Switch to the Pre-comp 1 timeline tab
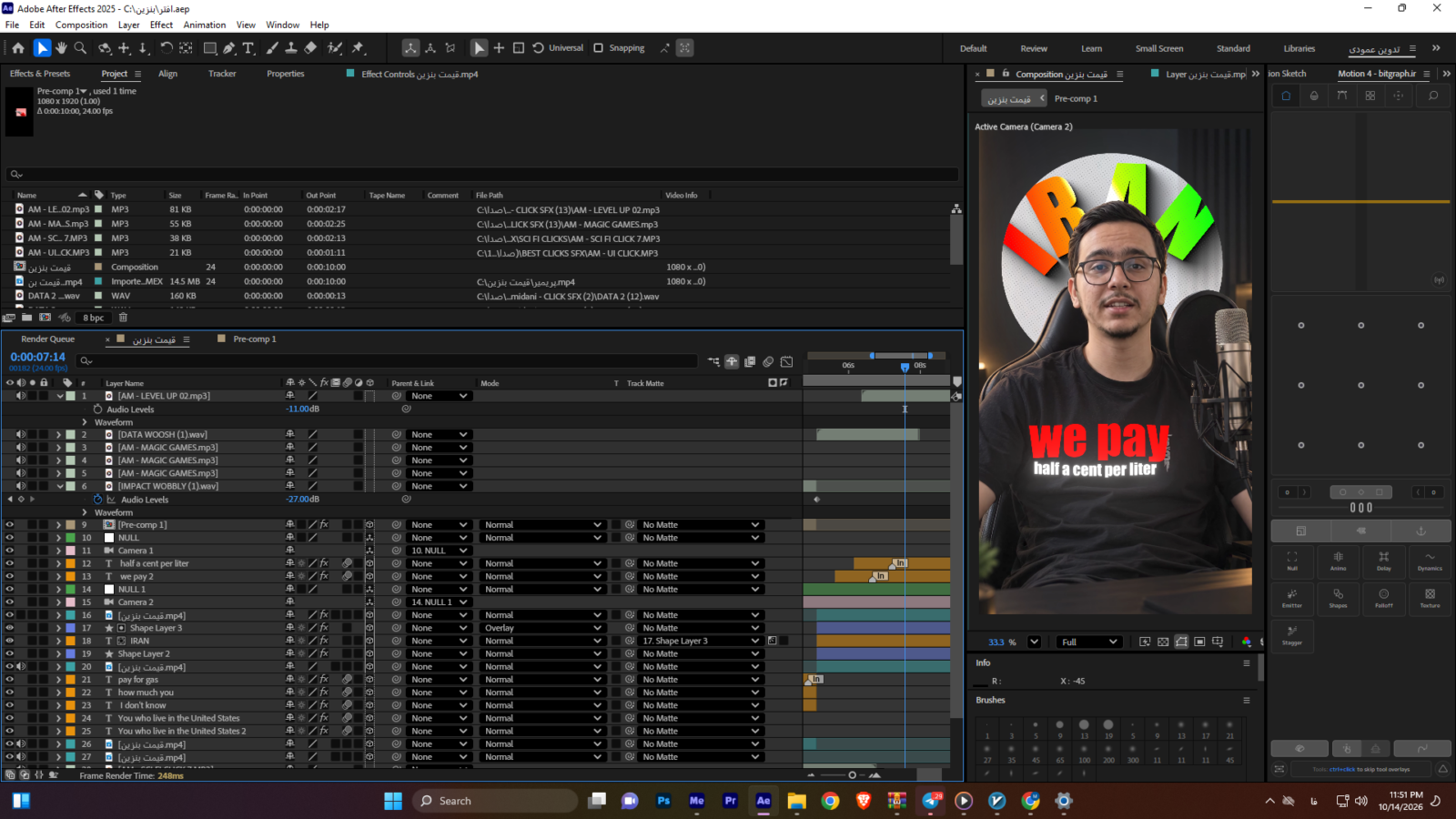 tap(254, 339)
